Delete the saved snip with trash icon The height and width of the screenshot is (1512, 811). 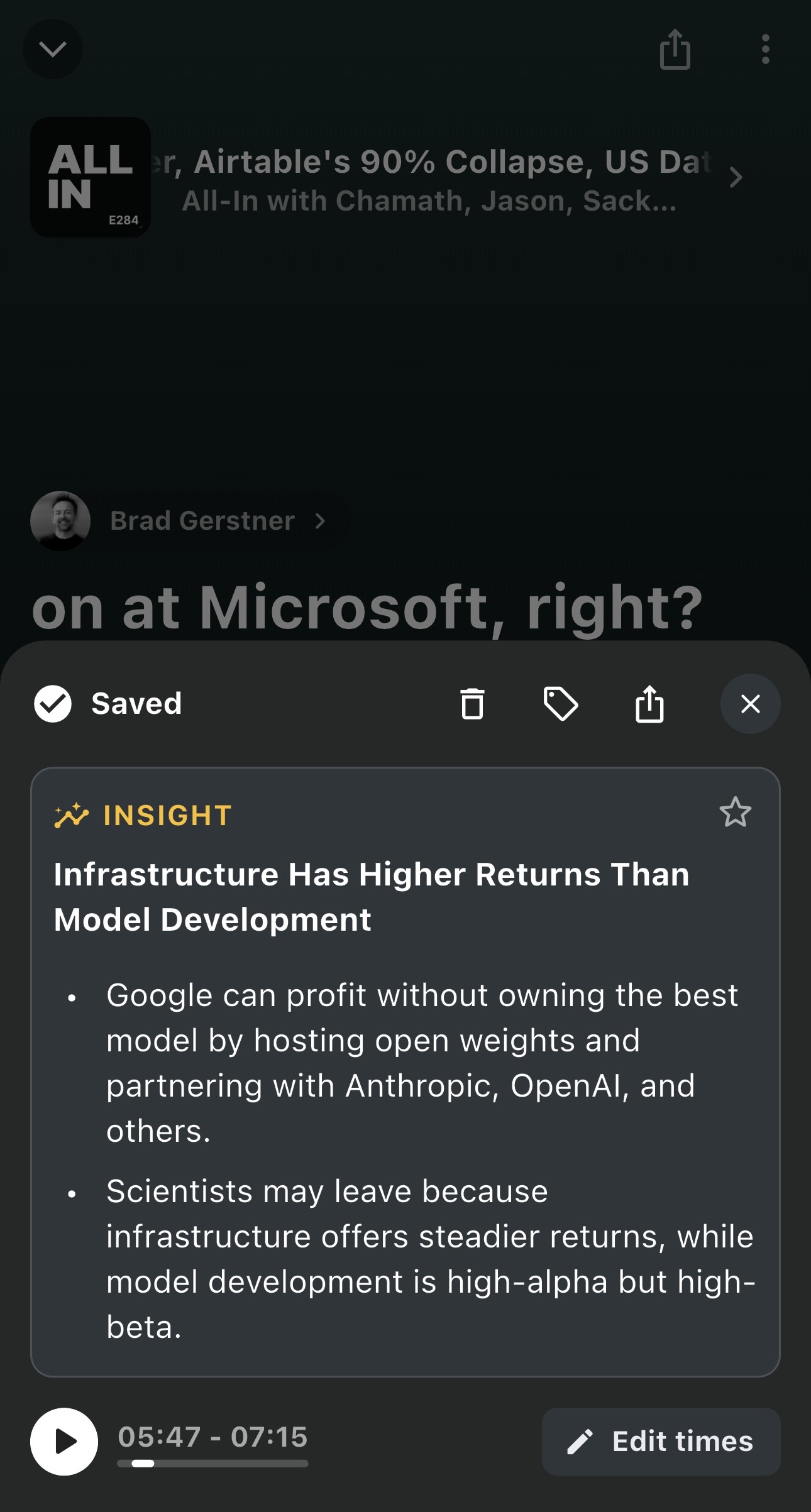pyautogui.click(x=472, y=704)
